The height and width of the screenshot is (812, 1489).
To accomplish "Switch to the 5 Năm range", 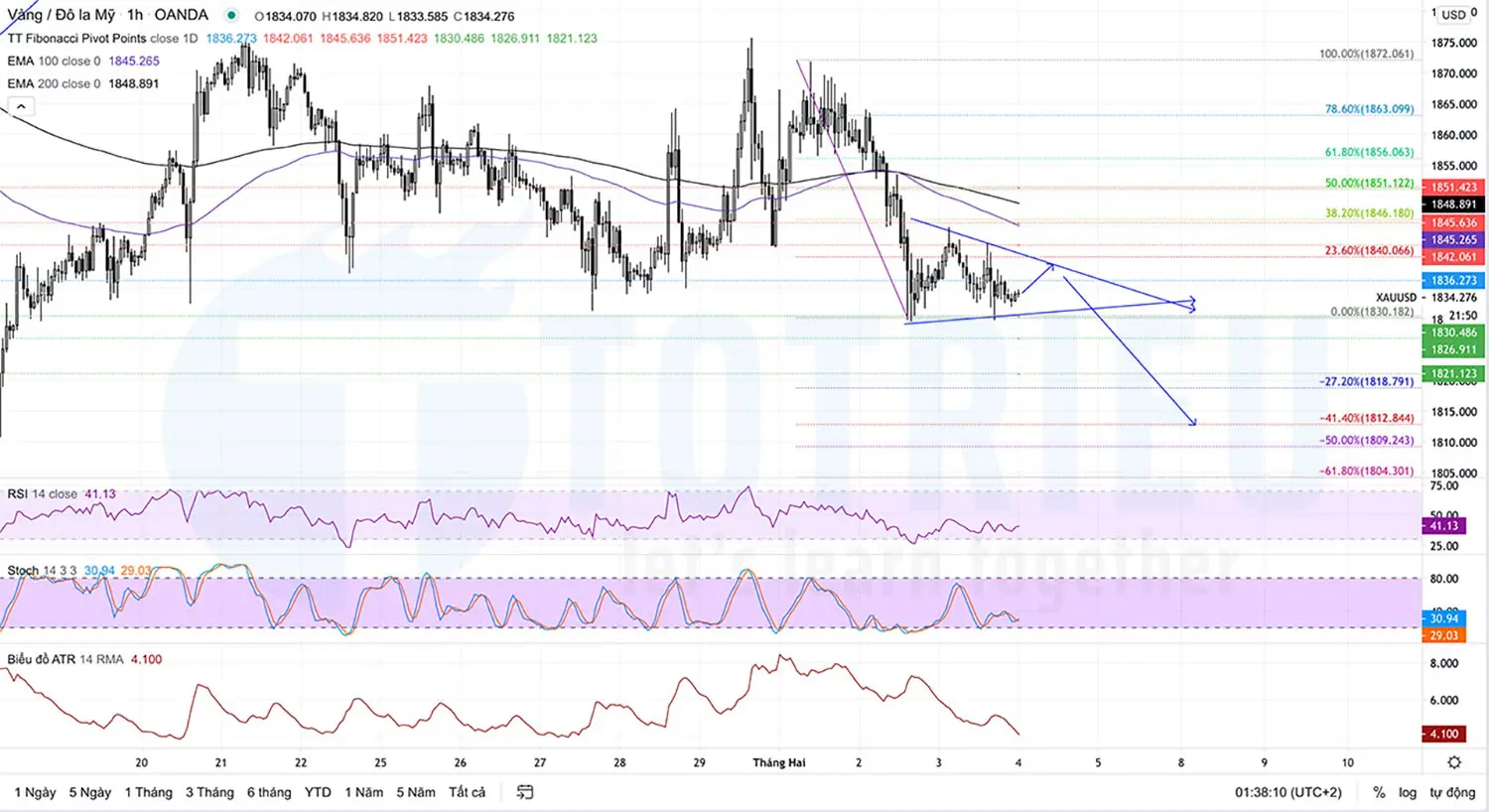I will pyautogui.click(x=415, y=792).
